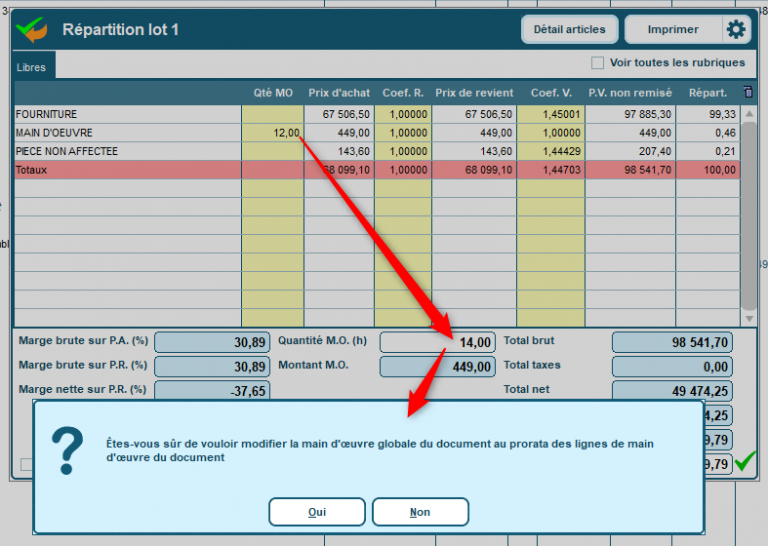The image size is (768, 546).
Task: Click the green checkmark logo in title bar
Action: click(33, 30)
